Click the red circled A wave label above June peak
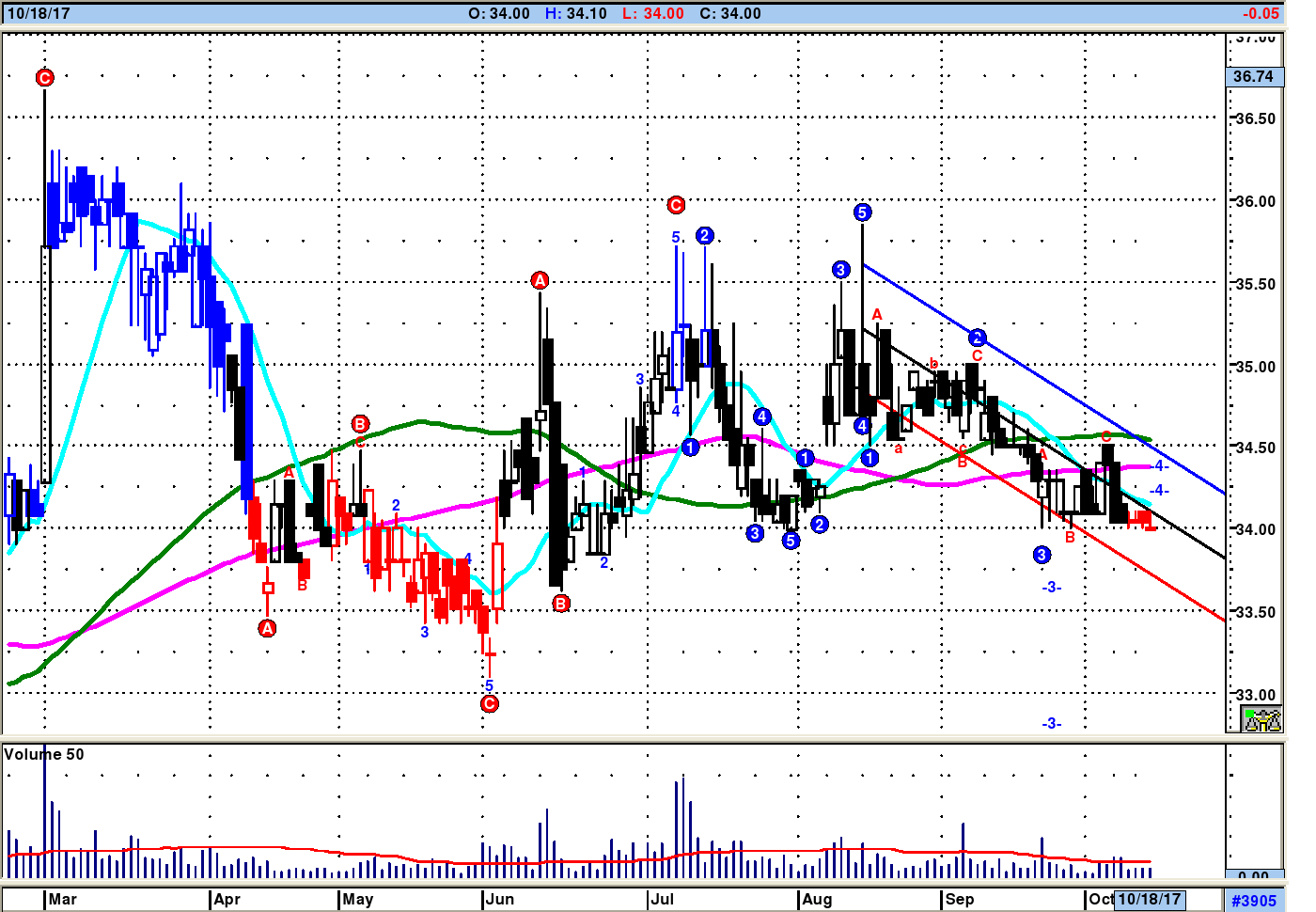Viewport: 1316px width, 912px height. click(540, 280)
